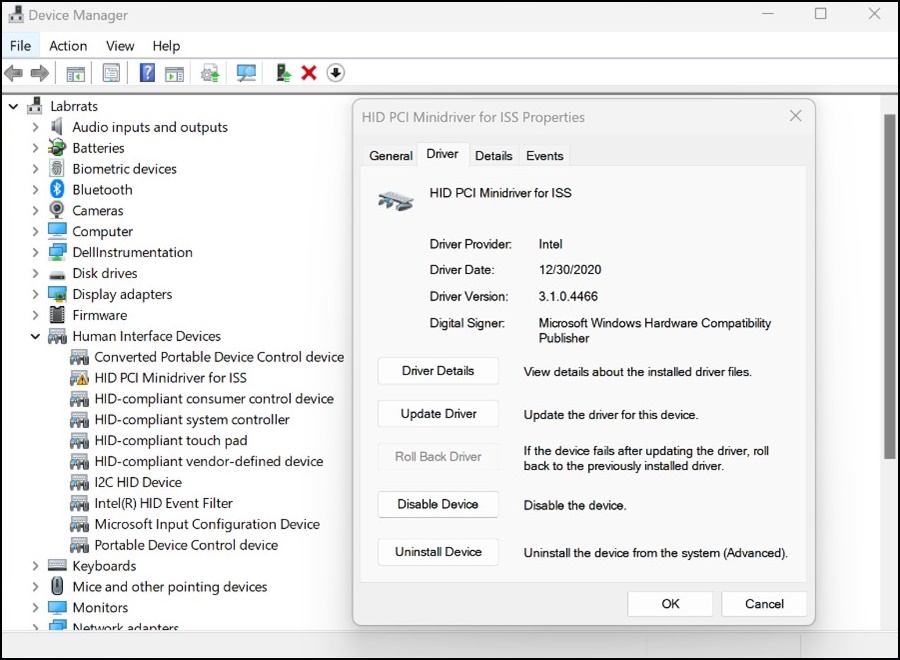Select DellInstrumentation category
This screenshot has height=660, width=900.
(133, 253)
